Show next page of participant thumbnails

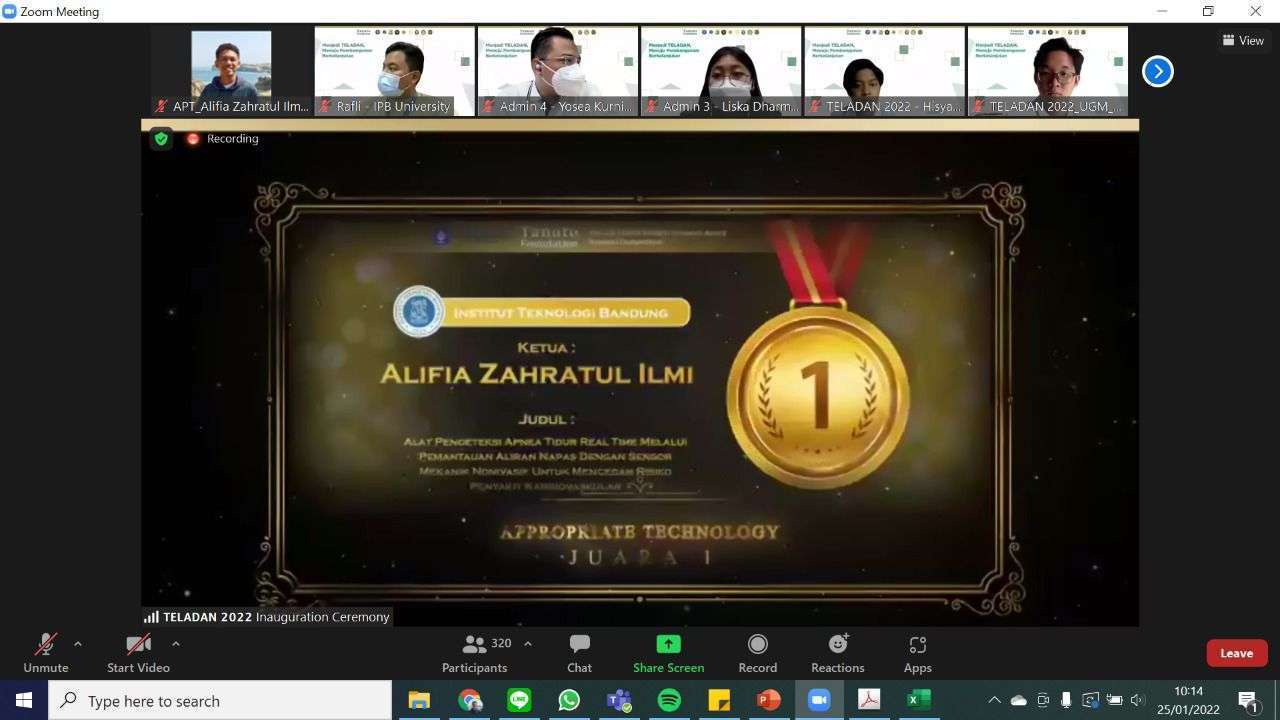pyautogui.click(x=1158, y=71)
